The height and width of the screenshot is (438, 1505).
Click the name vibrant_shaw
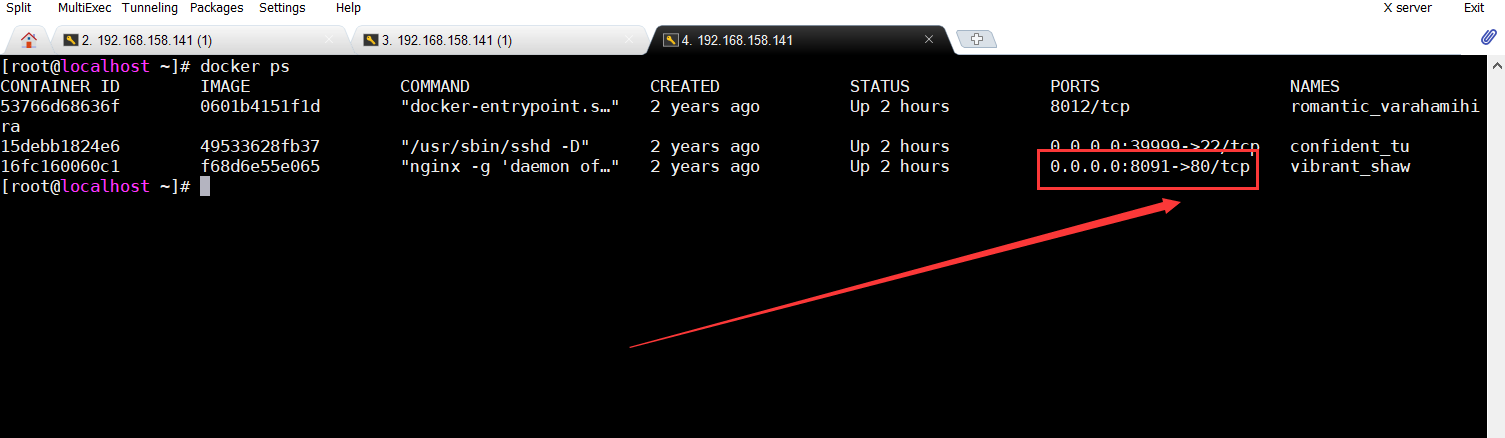[x=1350, y=166]
